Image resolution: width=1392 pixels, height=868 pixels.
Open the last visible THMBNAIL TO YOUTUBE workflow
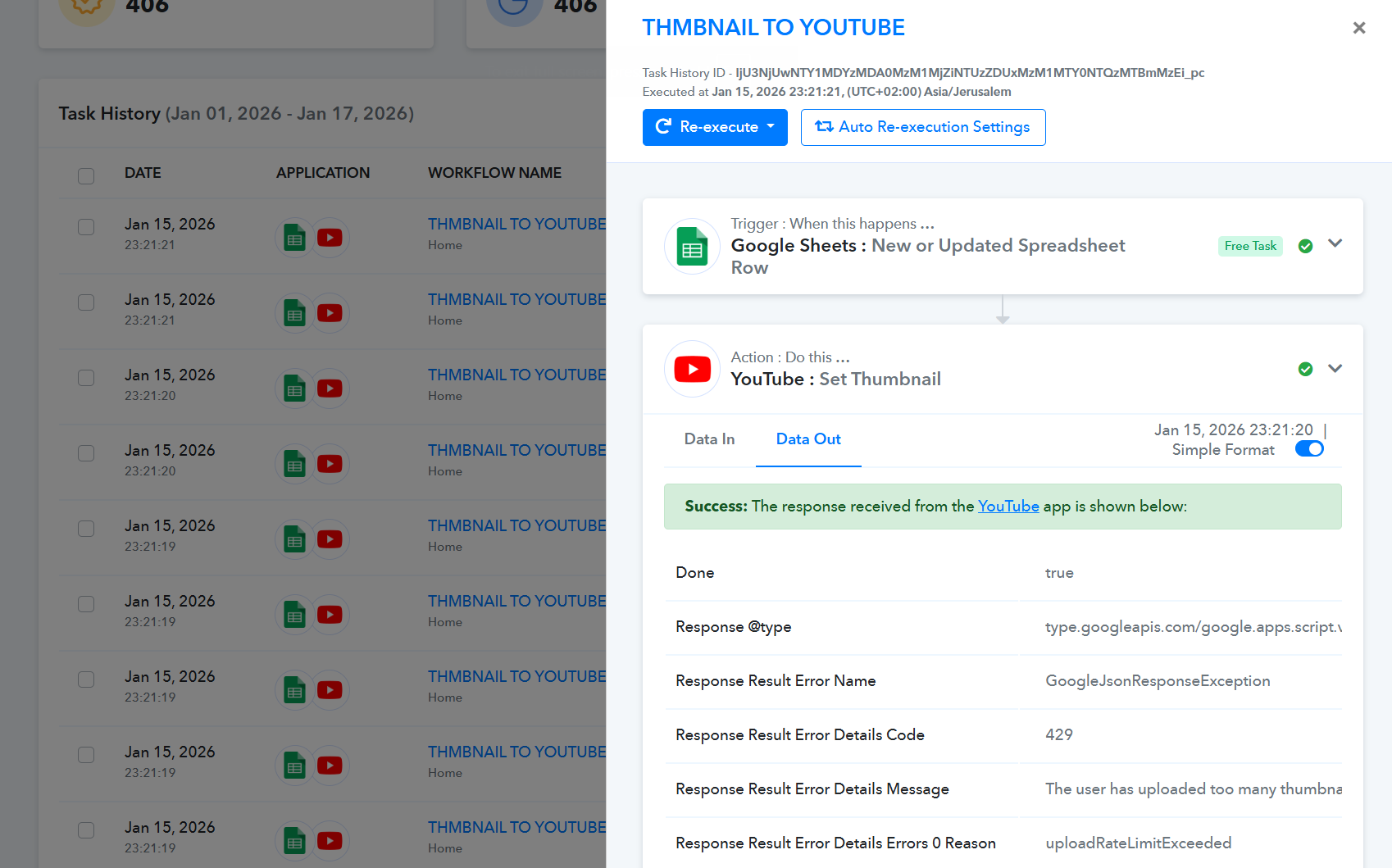516,827
